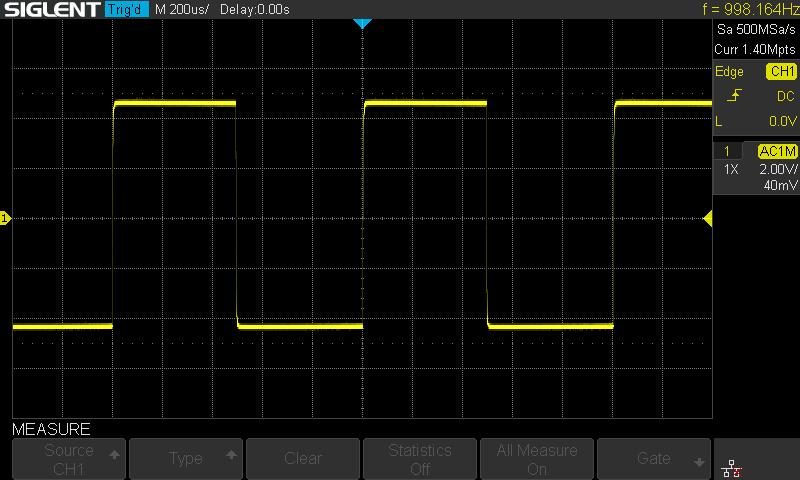800x480 pixels.
Task: Click the CH1 trigger source badge
Action: point(781,71)
